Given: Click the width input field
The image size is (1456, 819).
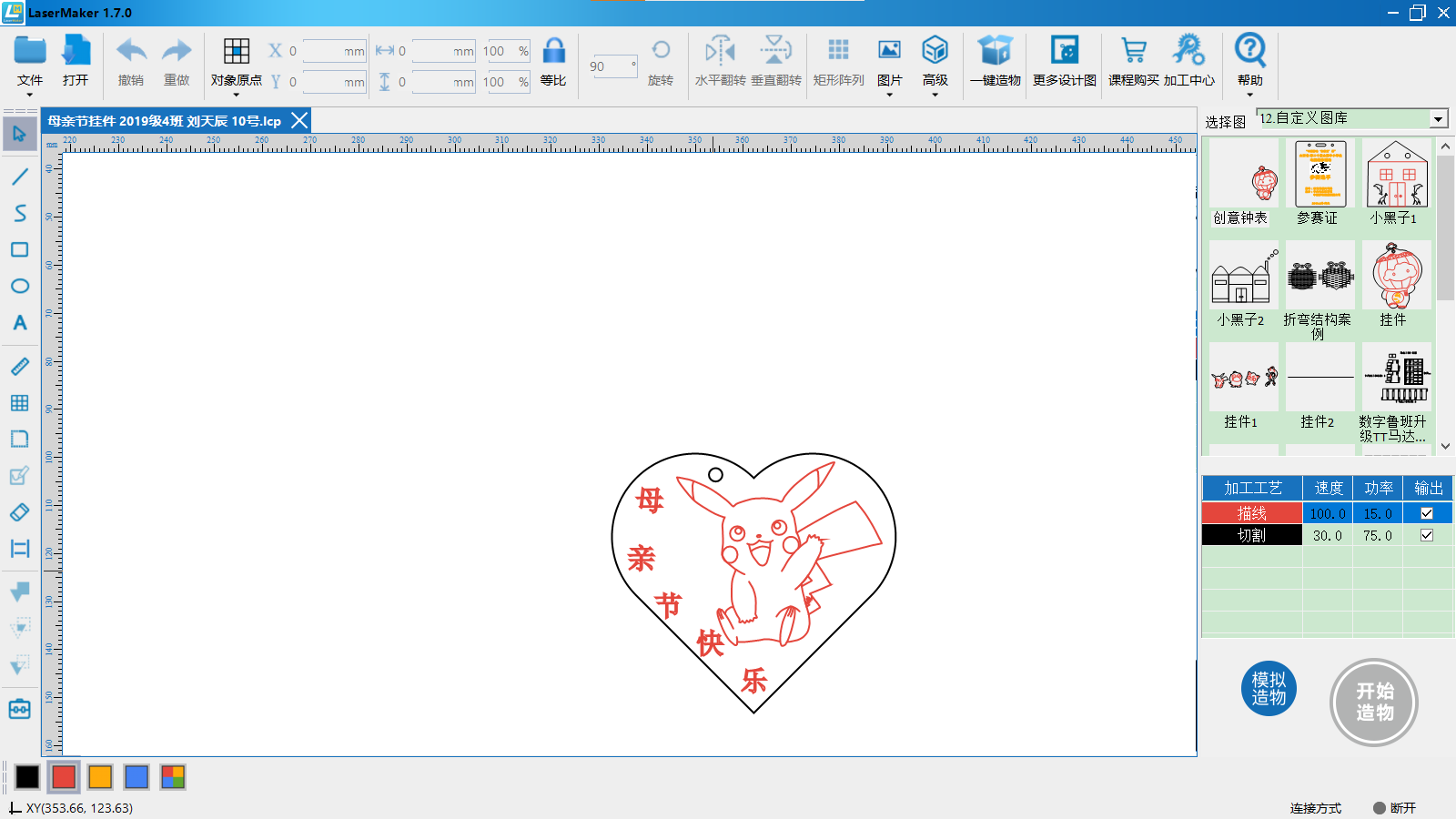Looking at the screenshot, I should [x=443, y=51].
